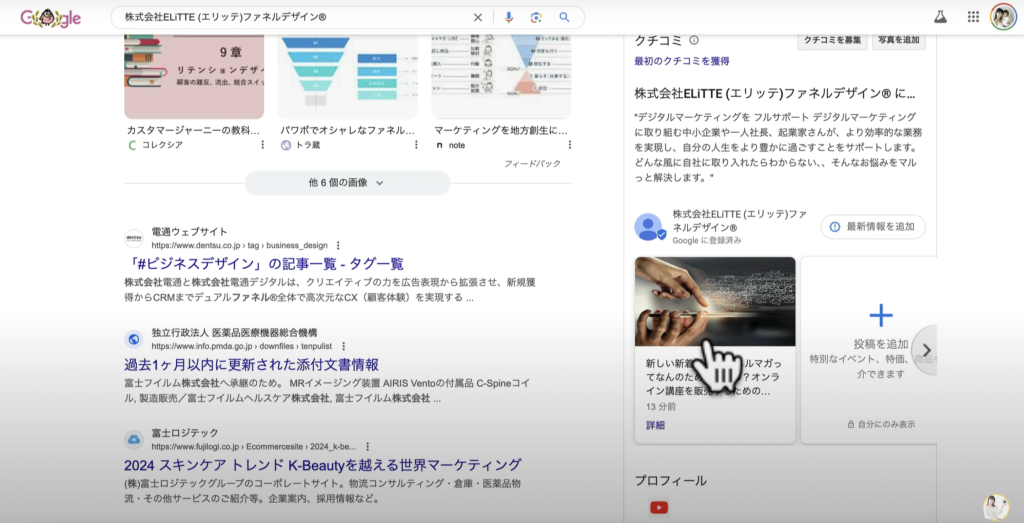1024x523 pixels.
Task: Open the Google account profile avatar
Action: click(1002, 17)
